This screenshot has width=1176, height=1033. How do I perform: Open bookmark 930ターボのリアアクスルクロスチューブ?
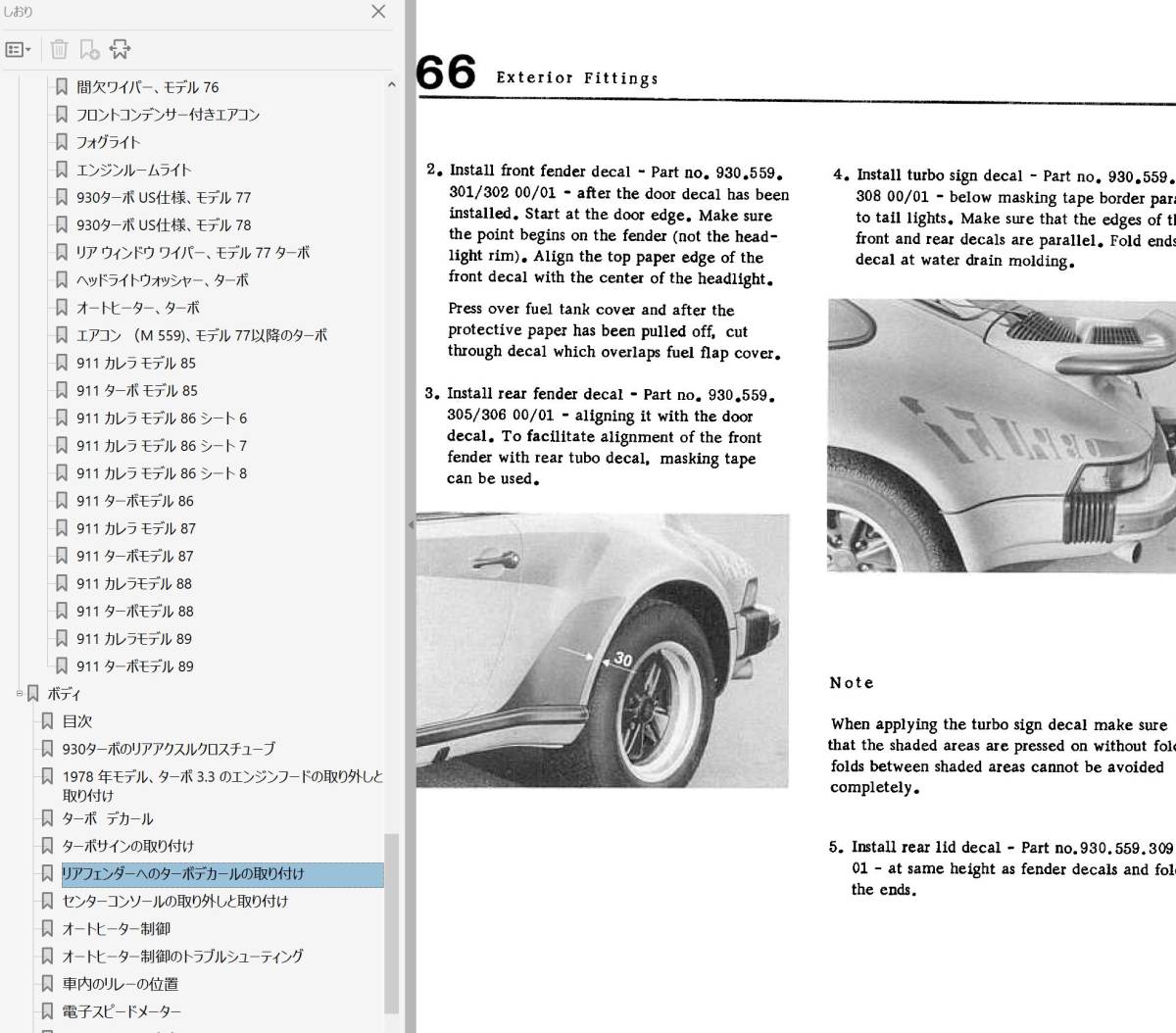[x=169, y=748]
